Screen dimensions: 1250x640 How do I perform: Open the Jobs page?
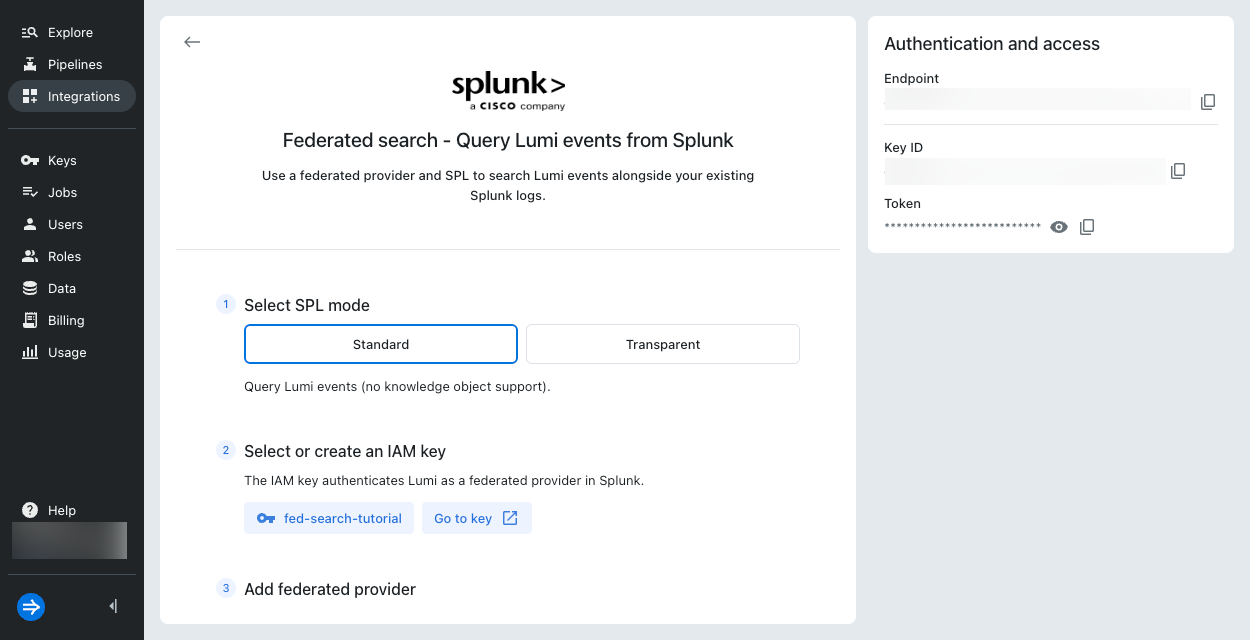71,192
